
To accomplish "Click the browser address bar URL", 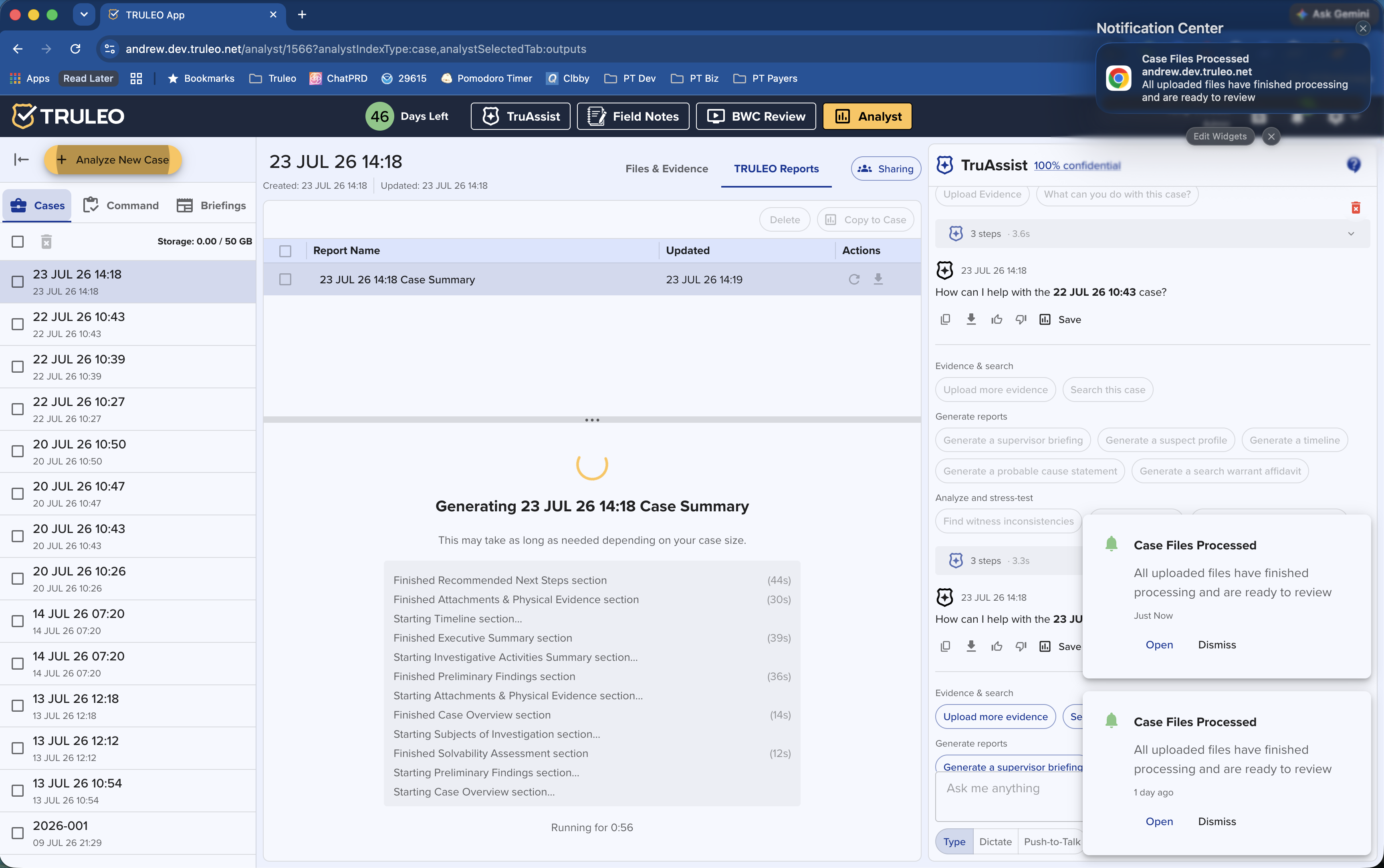I will (356, 49).
